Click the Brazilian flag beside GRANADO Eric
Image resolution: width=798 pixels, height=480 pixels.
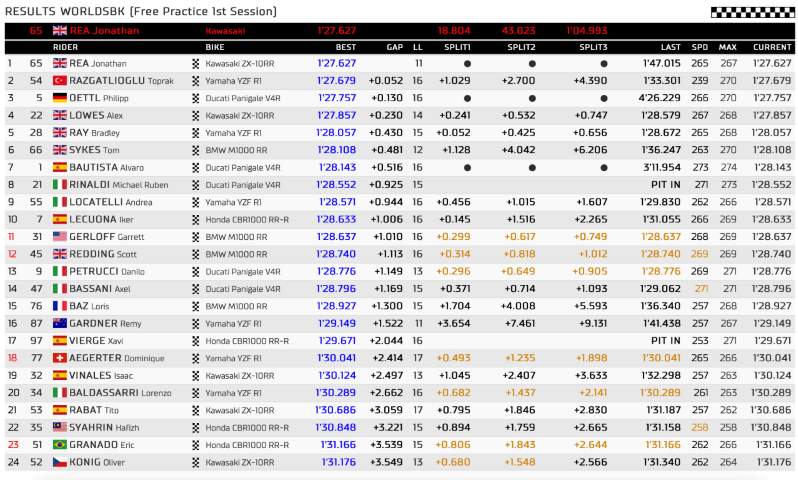(60, 444)
